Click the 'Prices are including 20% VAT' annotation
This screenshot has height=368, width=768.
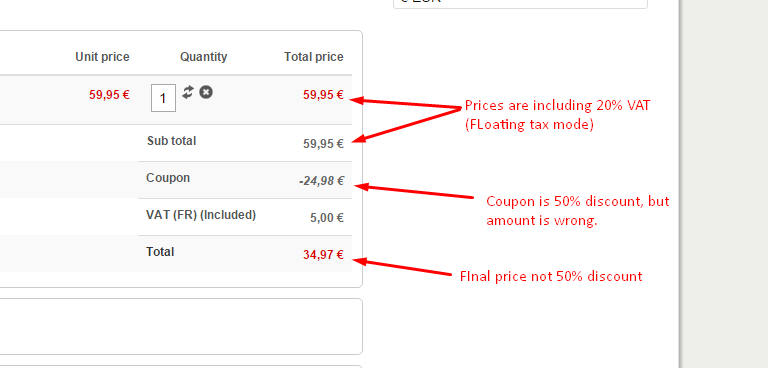click(557, 115)
